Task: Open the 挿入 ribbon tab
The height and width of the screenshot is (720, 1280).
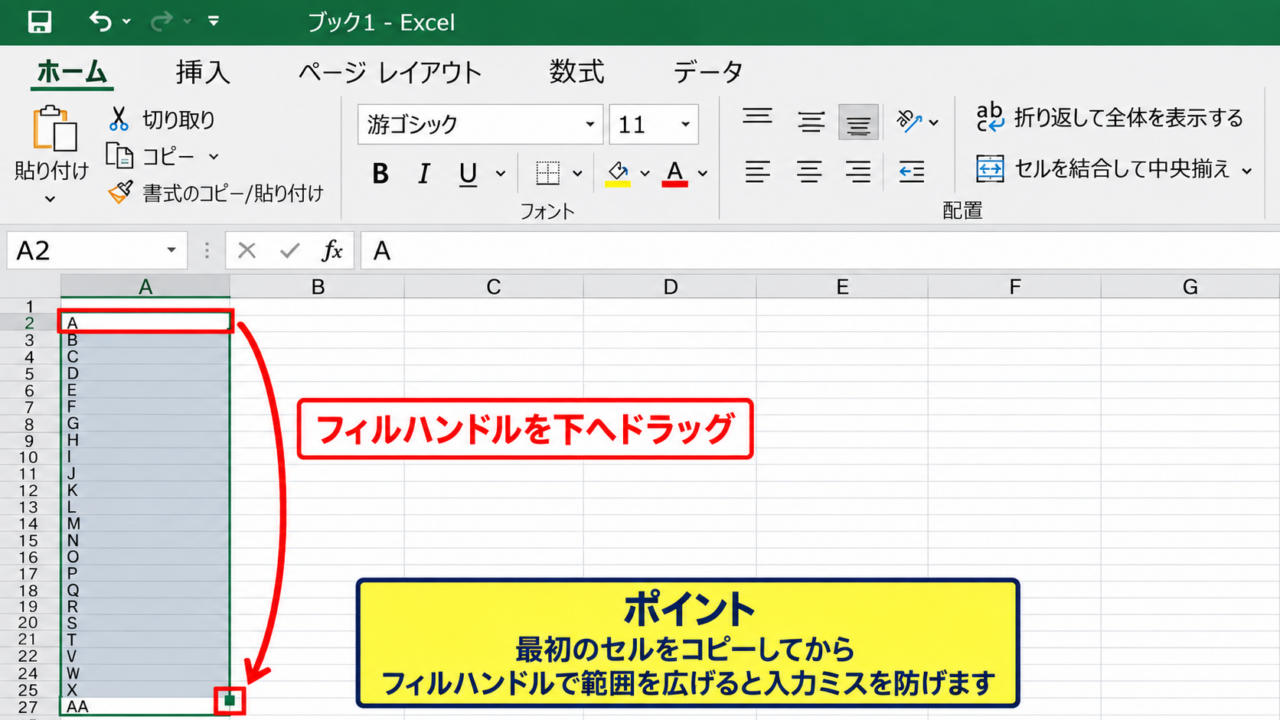Action: pos(203,72)
